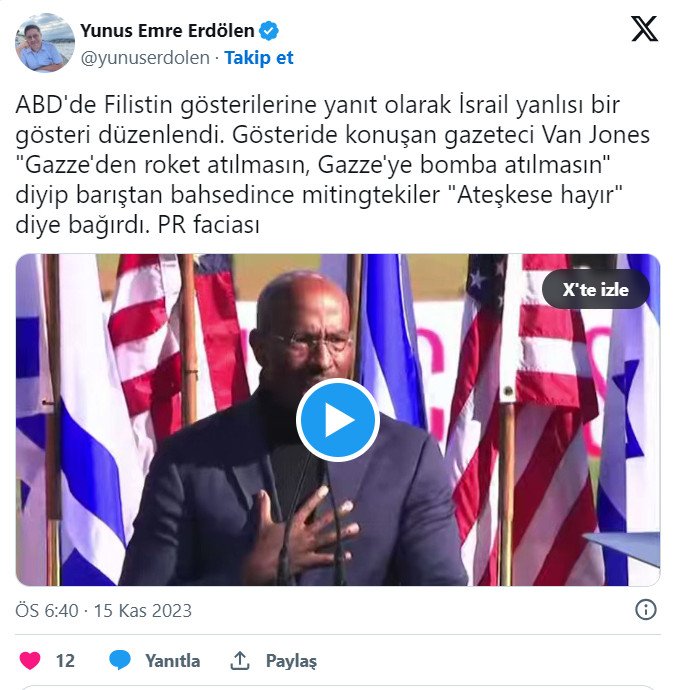Click the tweet text body

tap(332, 164)
